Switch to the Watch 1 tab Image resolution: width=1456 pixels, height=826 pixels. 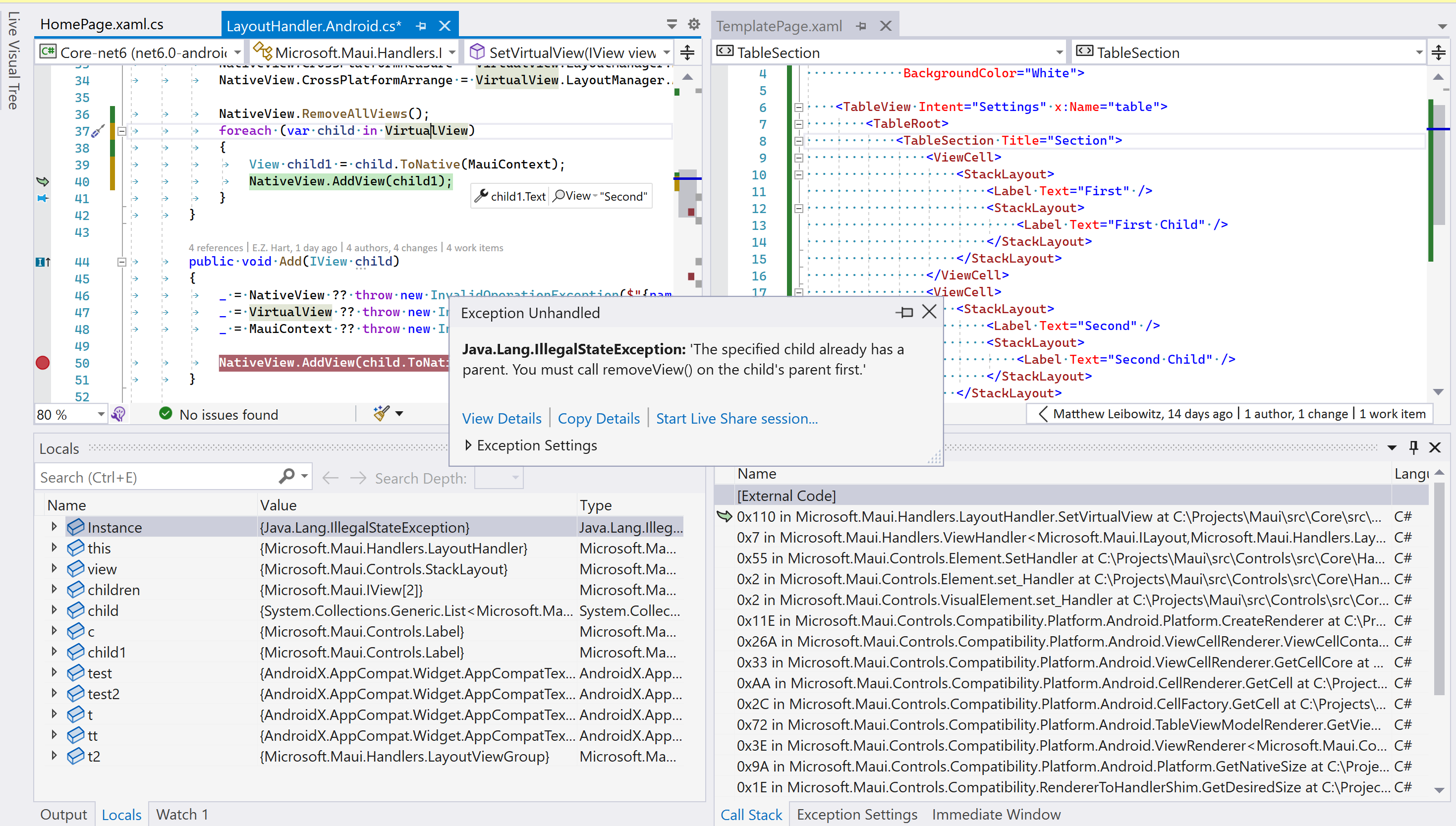coord(182,815)
